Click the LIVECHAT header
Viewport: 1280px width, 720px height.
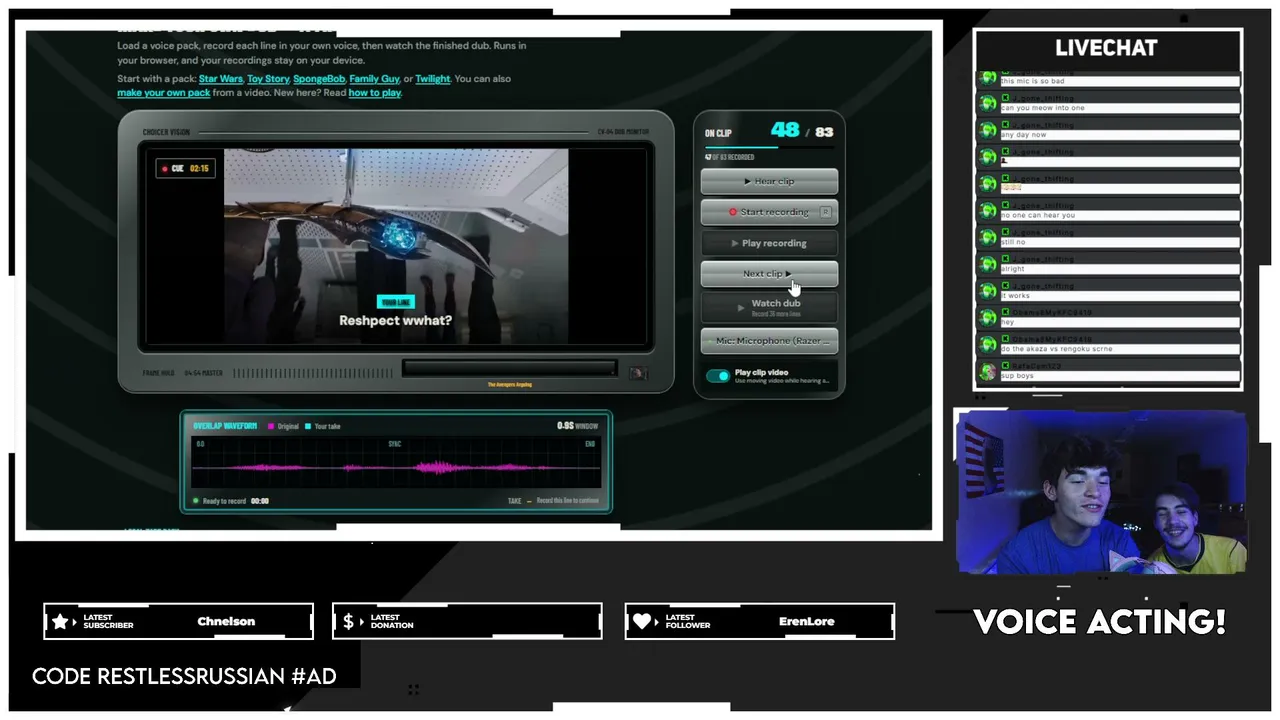(1106, 48)
